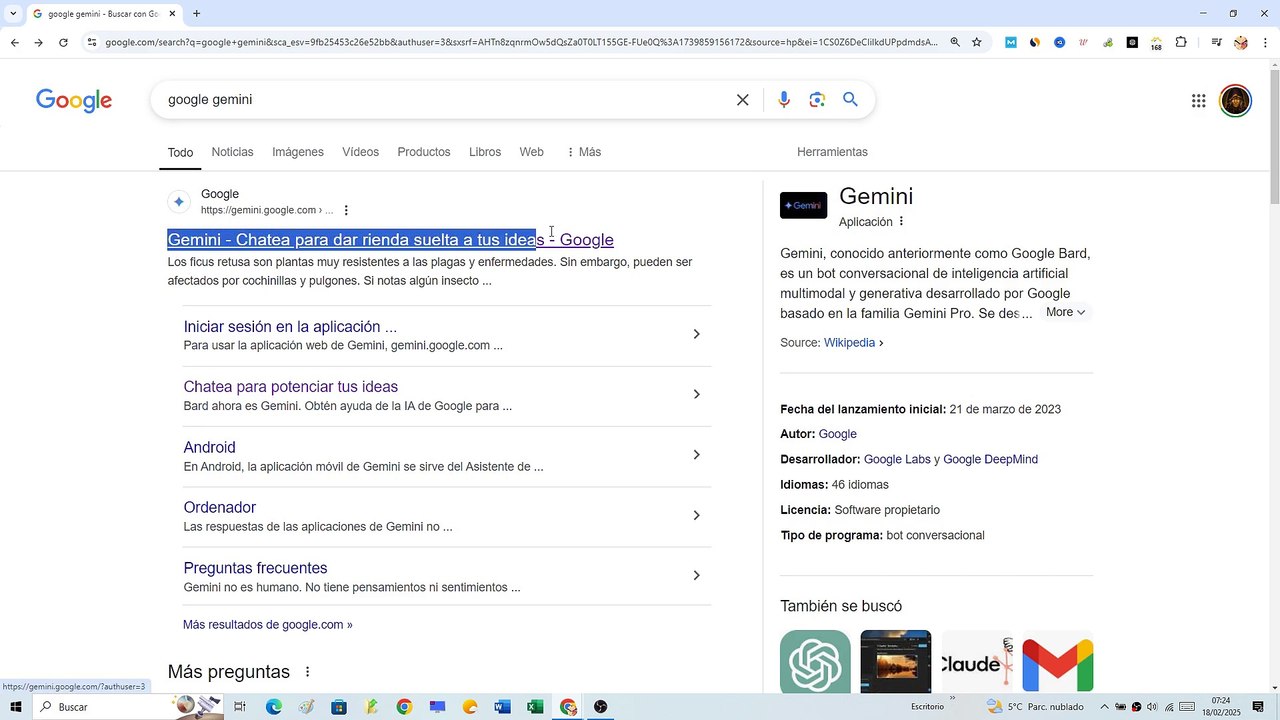The image size is (1280, 720).
Task: Switch to the Noticias tab
Action: (232, 152)
